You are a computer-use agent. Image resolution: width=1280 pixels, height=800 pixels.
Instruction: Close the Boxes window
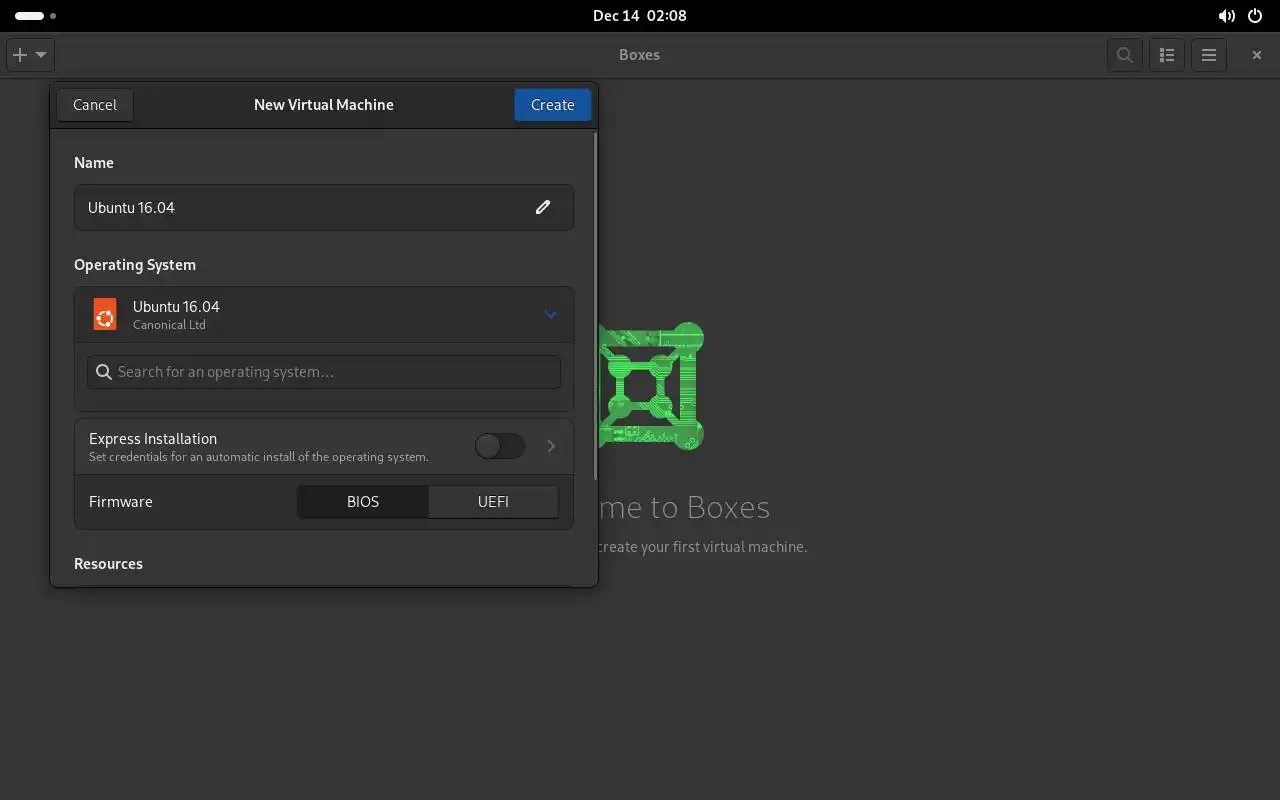click(x=1257, y=55)
